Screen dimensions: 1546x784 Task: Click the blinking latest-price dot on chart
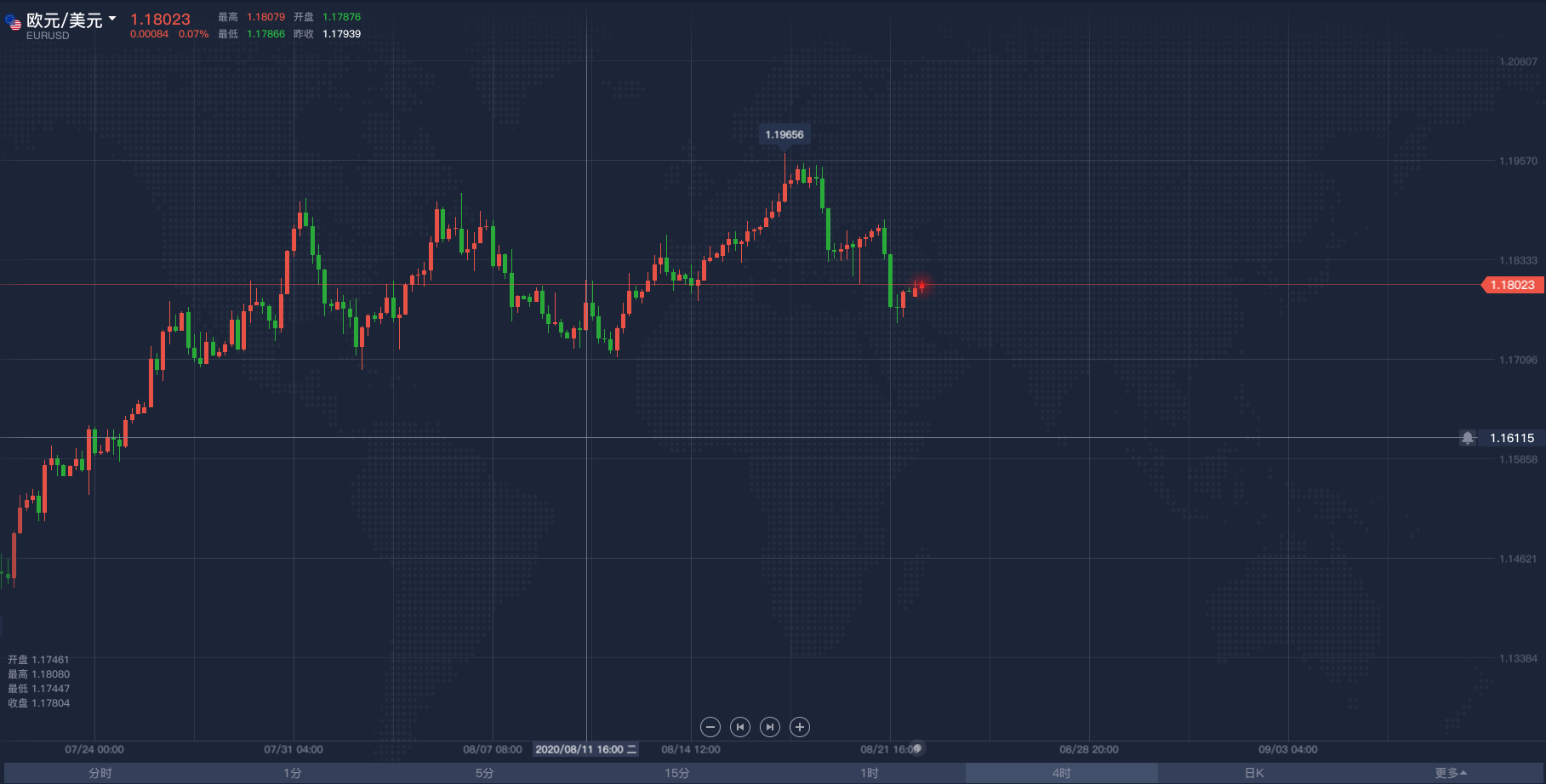point(921,285)
